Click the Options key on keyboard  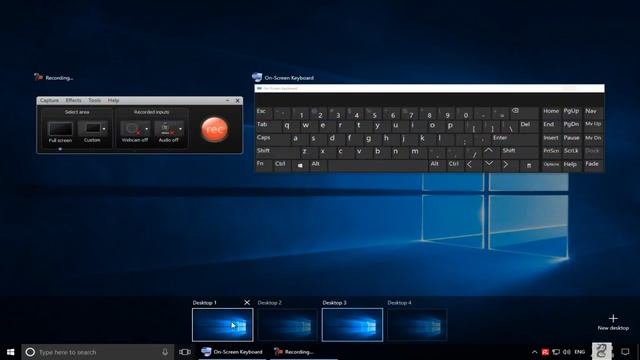coord(551,165)
